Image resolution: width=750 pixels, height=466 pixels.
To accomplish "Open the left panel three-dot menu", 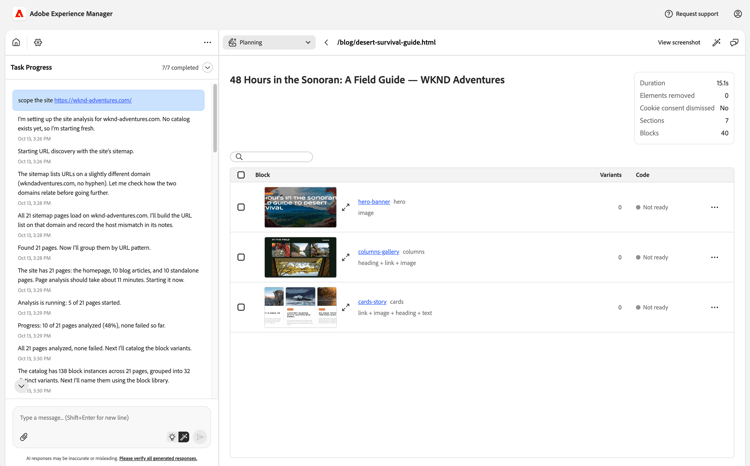I will click(207, 42).
